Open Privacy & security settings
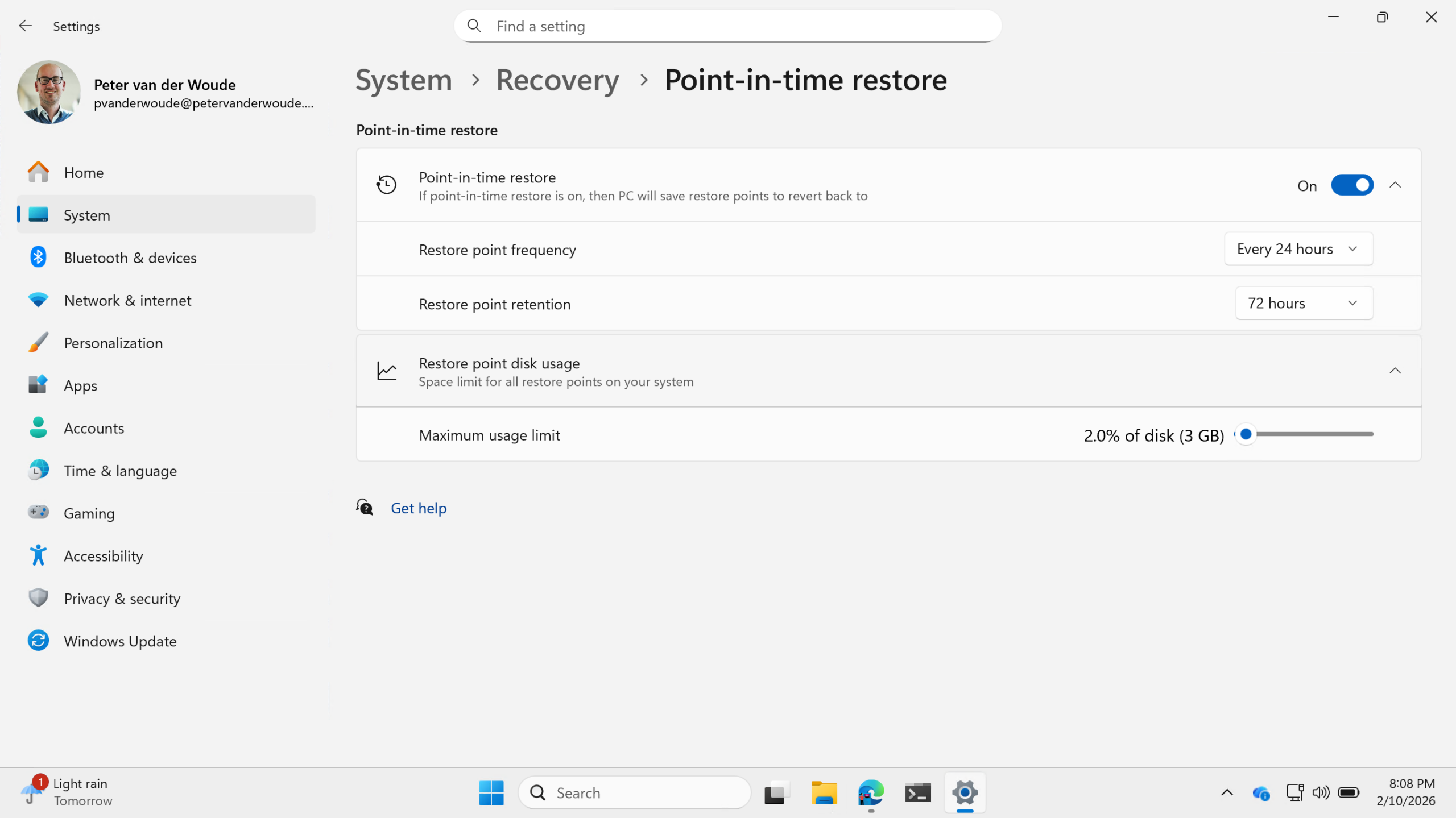Viewport: 1456px width, 818px height. pyautogui.click(x=122, y=599)
